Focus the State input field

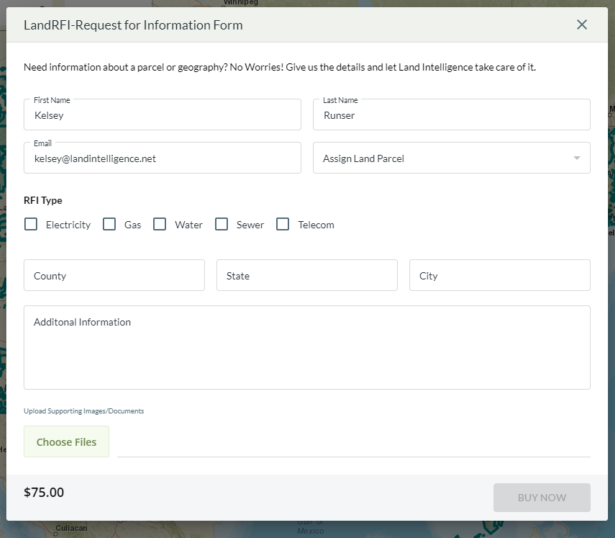coord(306,276)
